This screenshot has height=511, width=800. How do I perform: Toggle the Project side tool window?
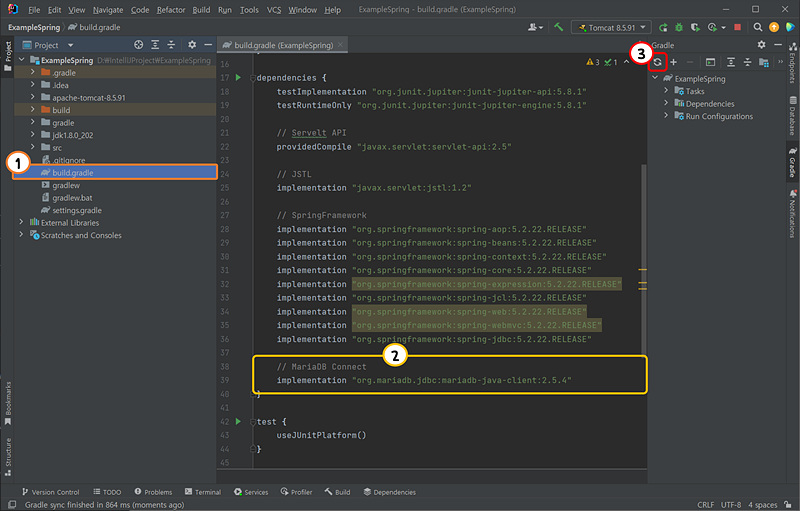7,57
